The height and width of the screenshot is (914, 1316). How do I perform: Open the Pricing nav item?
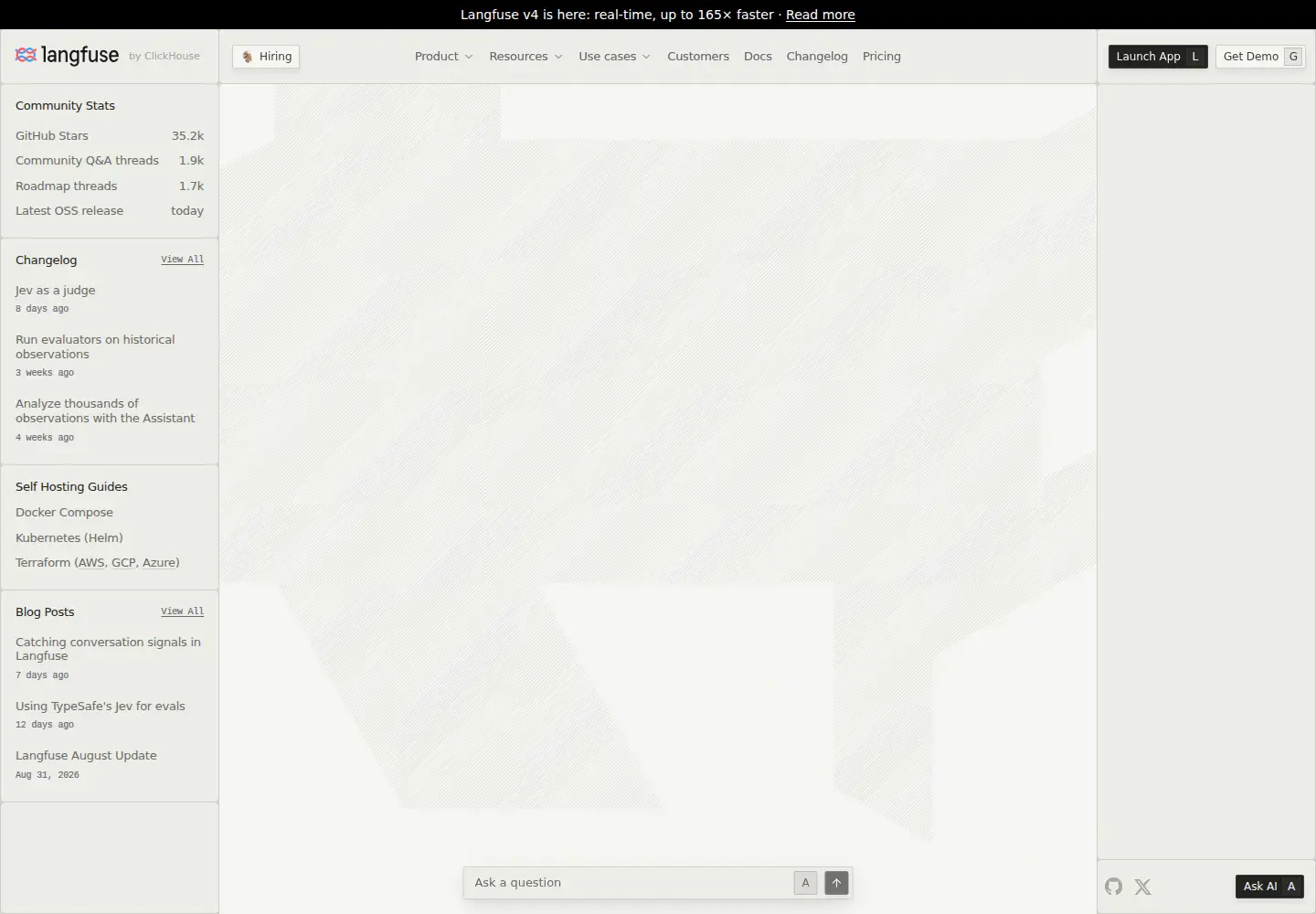click(x=882, y=57)
